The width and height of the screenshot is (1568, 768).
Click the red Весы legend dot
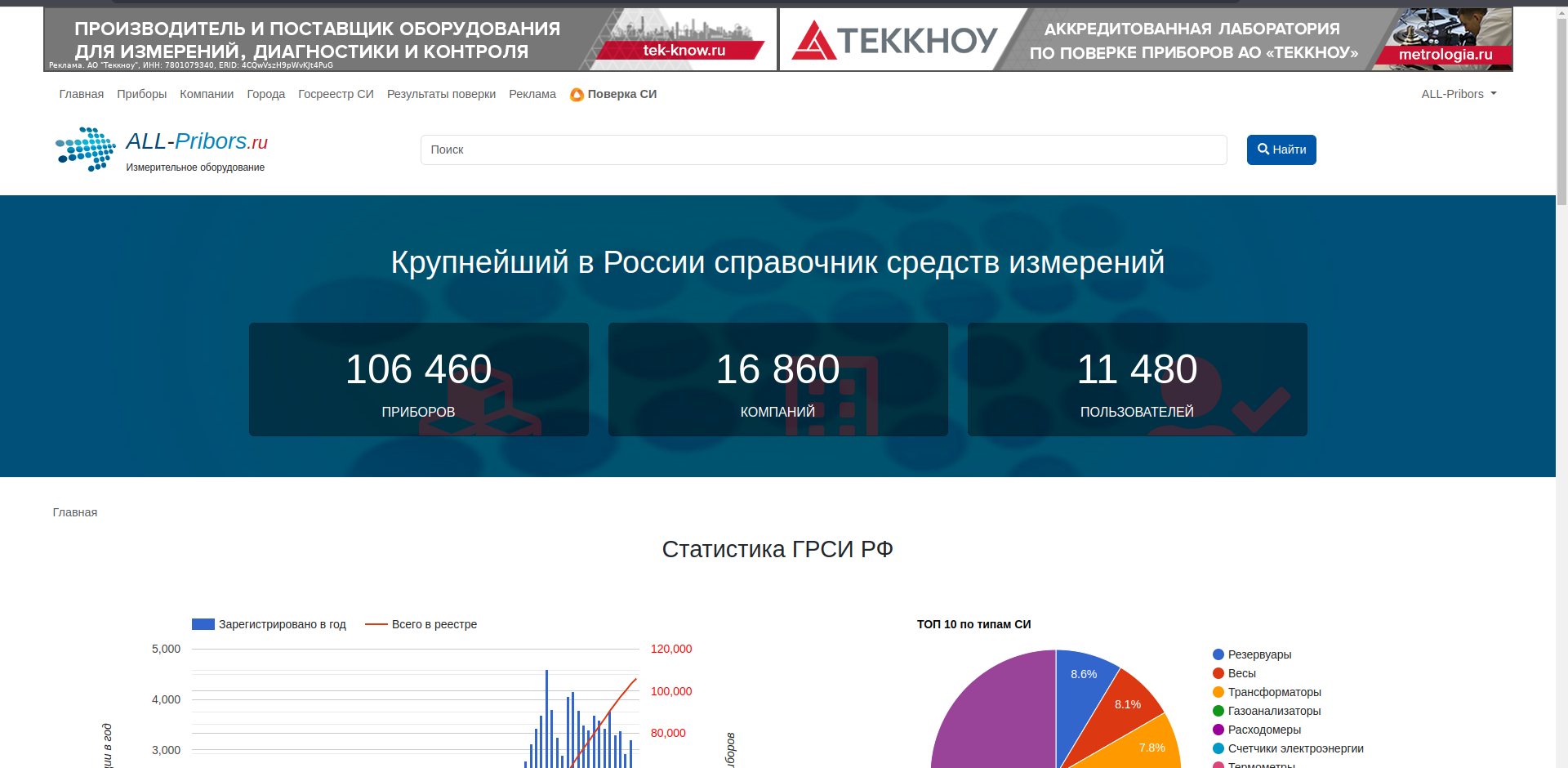[1218, 673]
